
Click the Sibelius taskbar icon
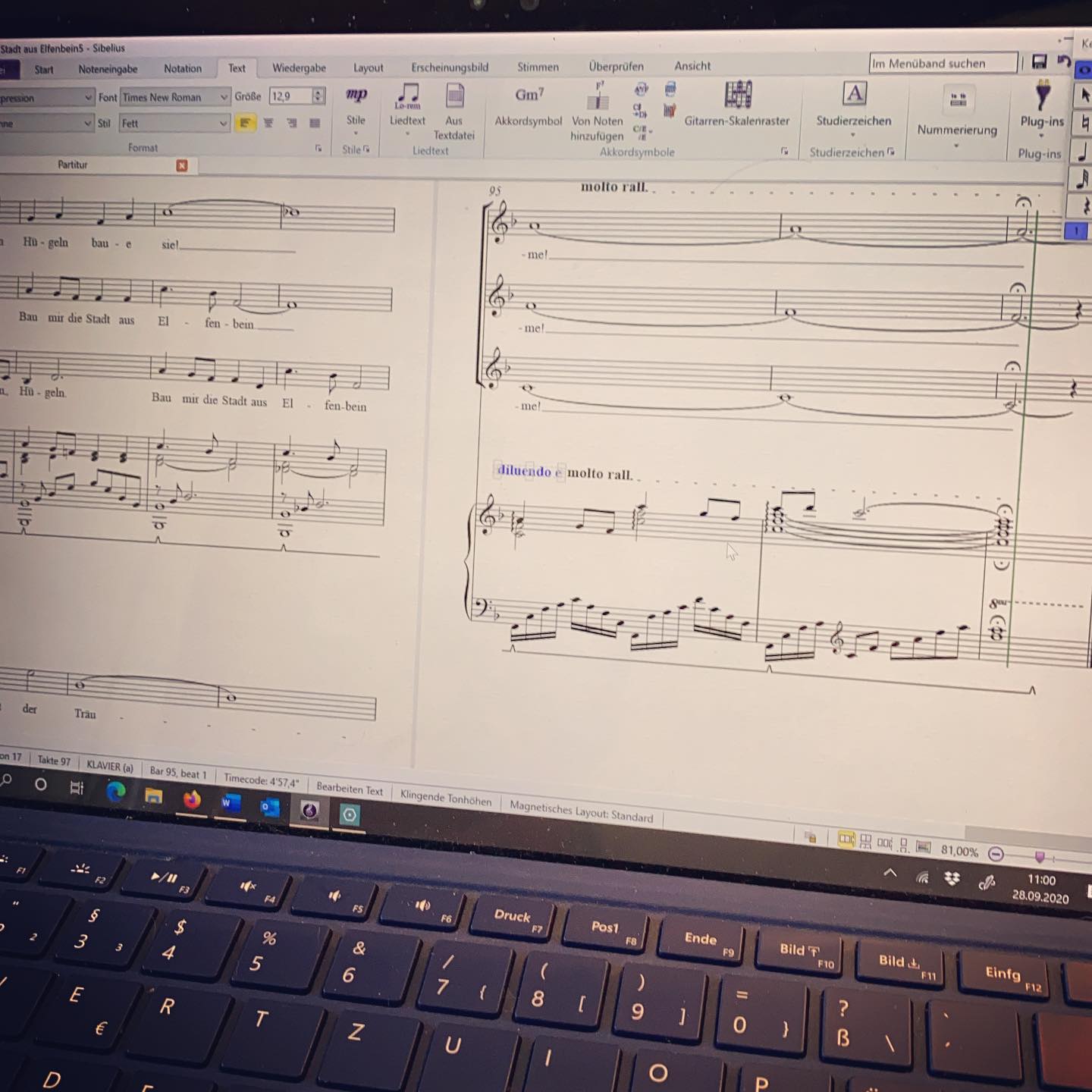(309, 811)
